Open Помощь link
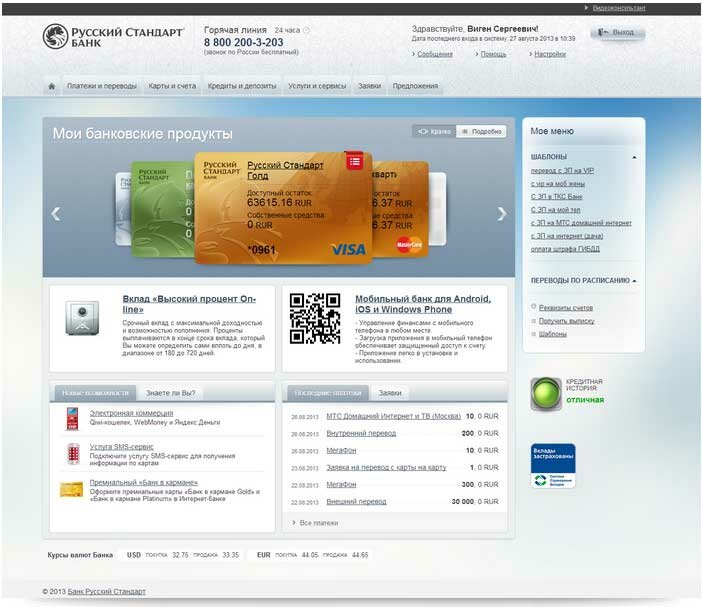Image resolution: width=702 pixels, height=607 pixels. tap(493, 54)
